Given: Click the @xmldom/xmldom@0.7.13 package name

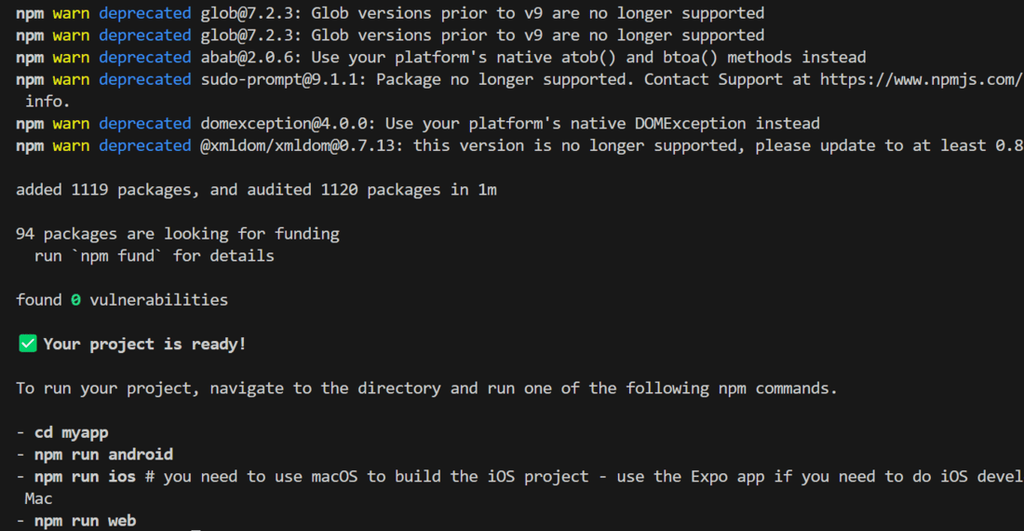Looking at the screenshot, I should point(298,146).
